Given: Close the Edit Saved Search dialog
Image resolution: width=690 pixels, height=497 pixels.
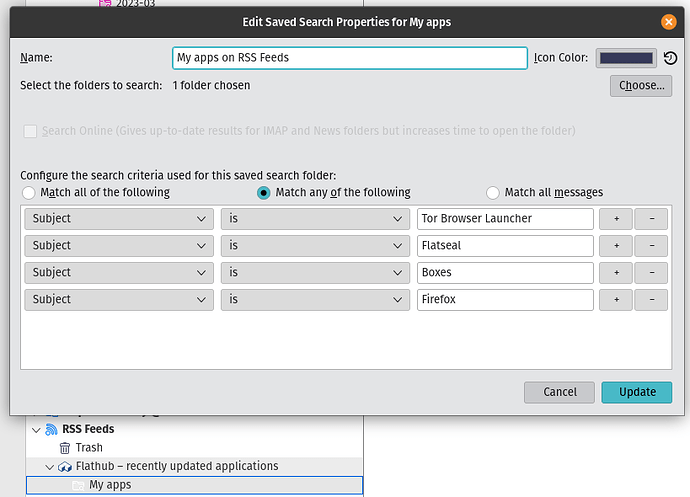Looking at the screenshot, I should click(x=668, y=22).
